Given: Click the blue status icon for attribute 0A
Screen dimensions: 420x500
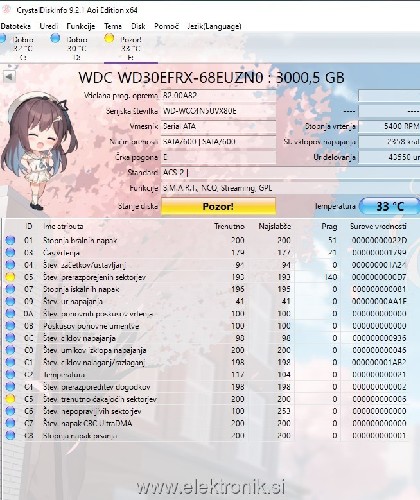Looking at the screenshot, I should coord(10,313).
